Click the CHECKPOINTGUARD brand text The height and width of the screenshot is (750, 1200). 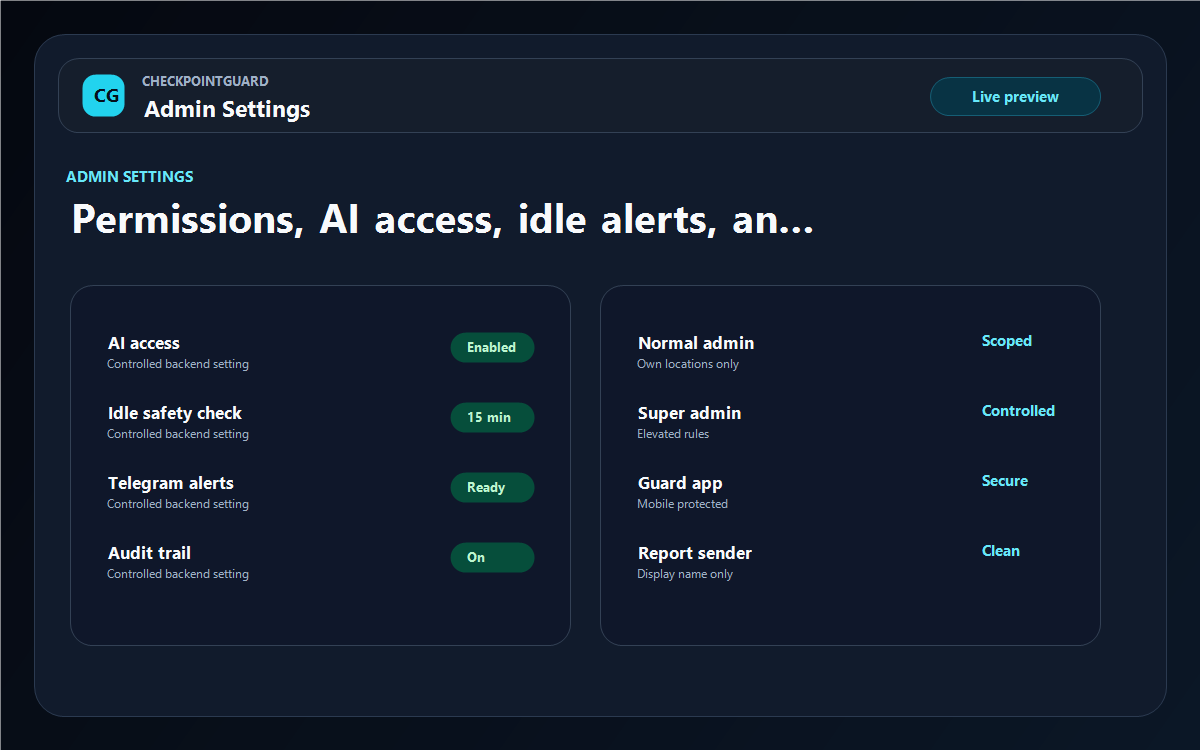pos(205,81)
